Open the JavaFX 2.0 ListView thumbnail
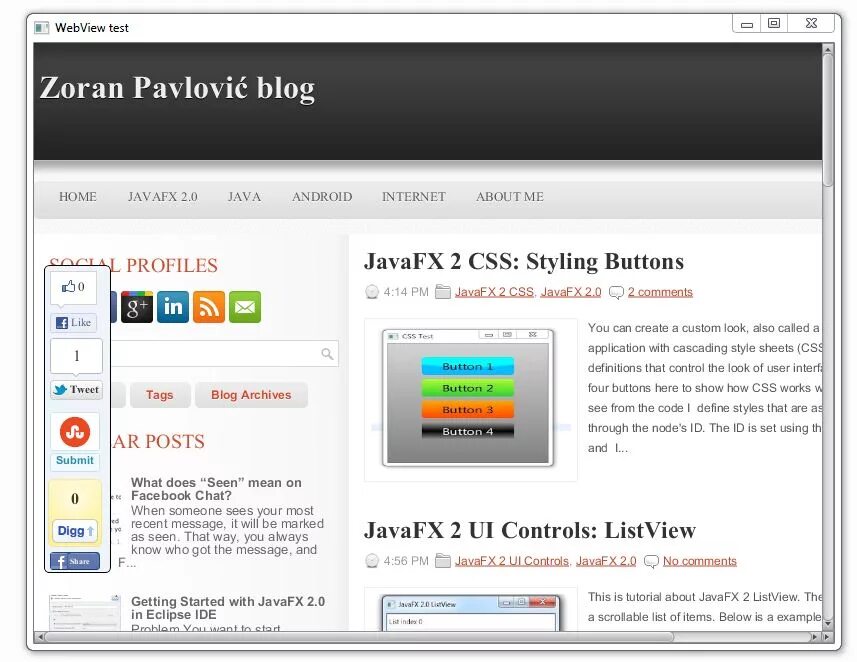 pyautogui.click(x=470, y=610)
